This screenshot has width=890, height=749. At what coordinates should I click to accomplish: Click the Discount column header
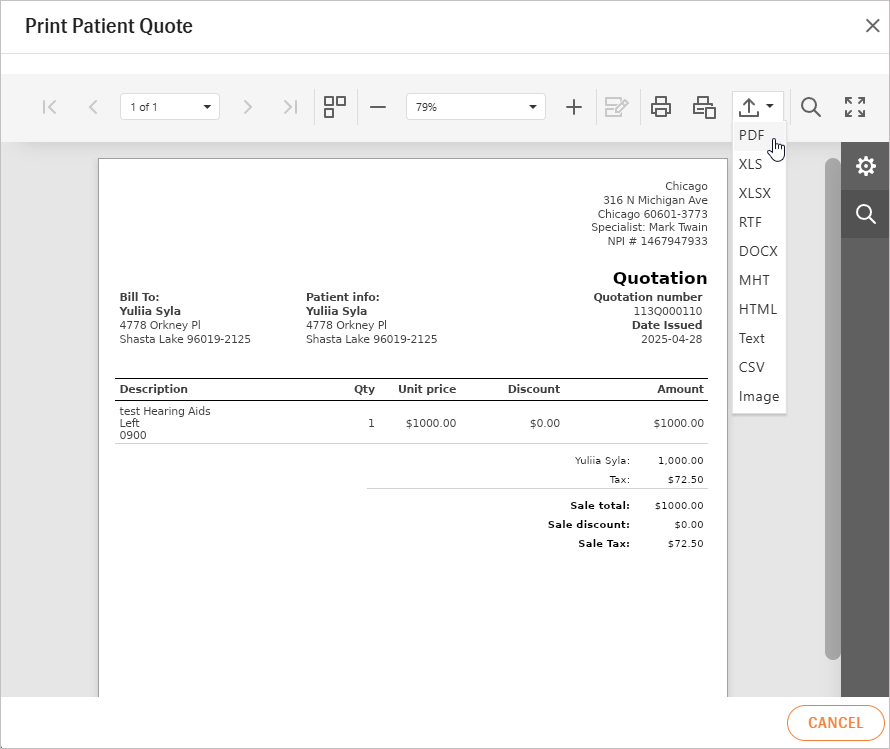534,389
